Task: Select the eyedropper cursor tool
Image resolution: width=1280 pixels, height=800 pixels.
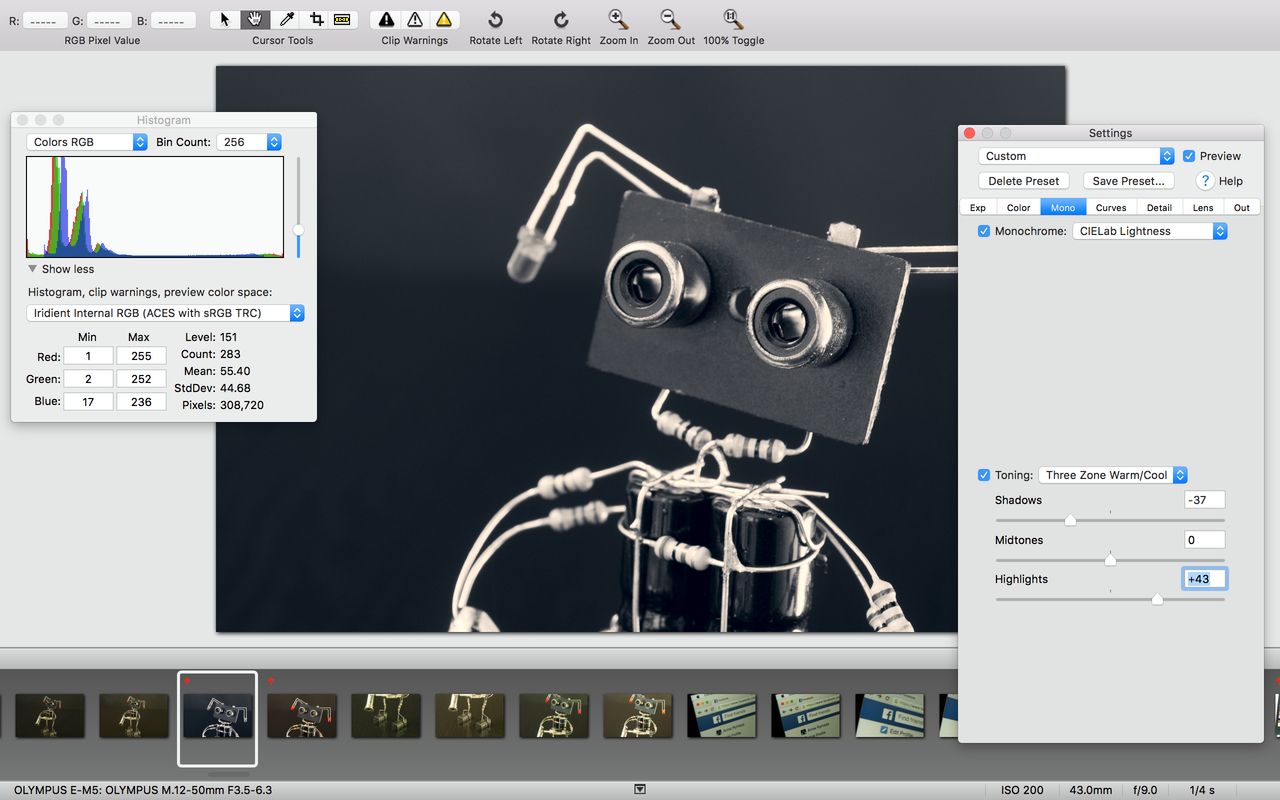Action: (286, 19)
